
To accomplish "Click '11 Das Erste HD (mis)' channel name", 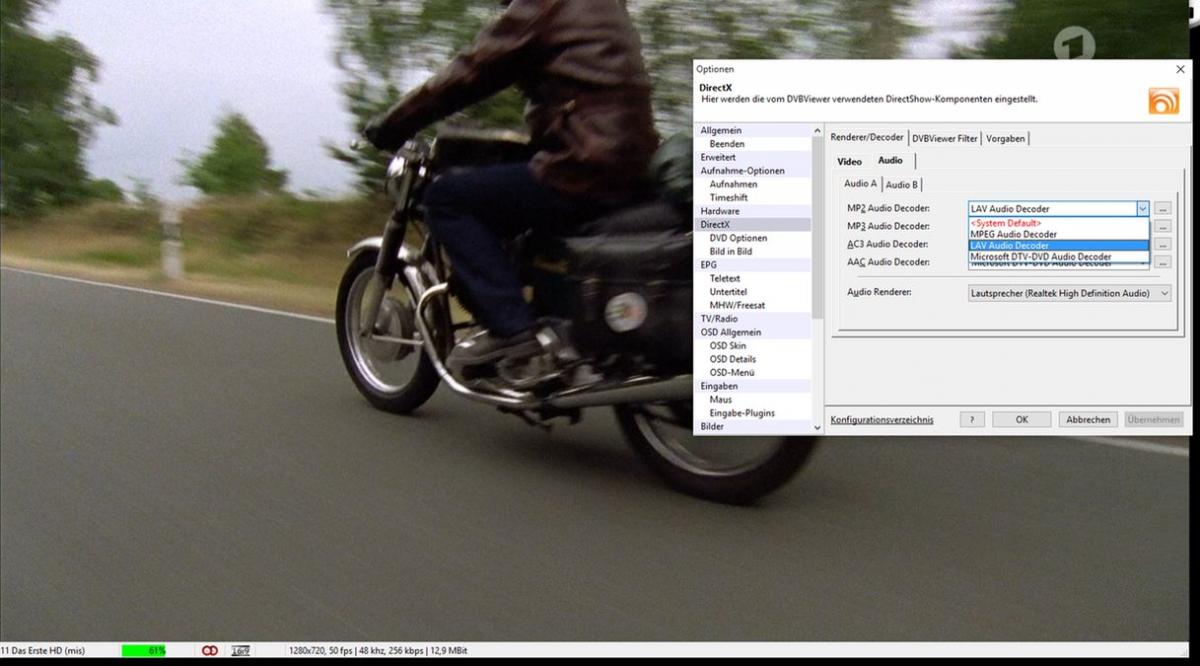I will click(43, 651).
